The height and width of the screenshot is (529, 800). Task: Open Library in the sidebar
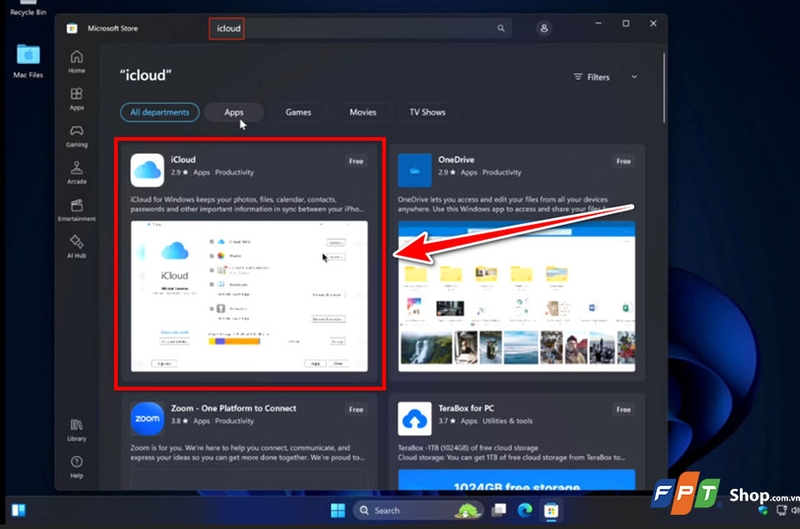(x=77, y=430)
